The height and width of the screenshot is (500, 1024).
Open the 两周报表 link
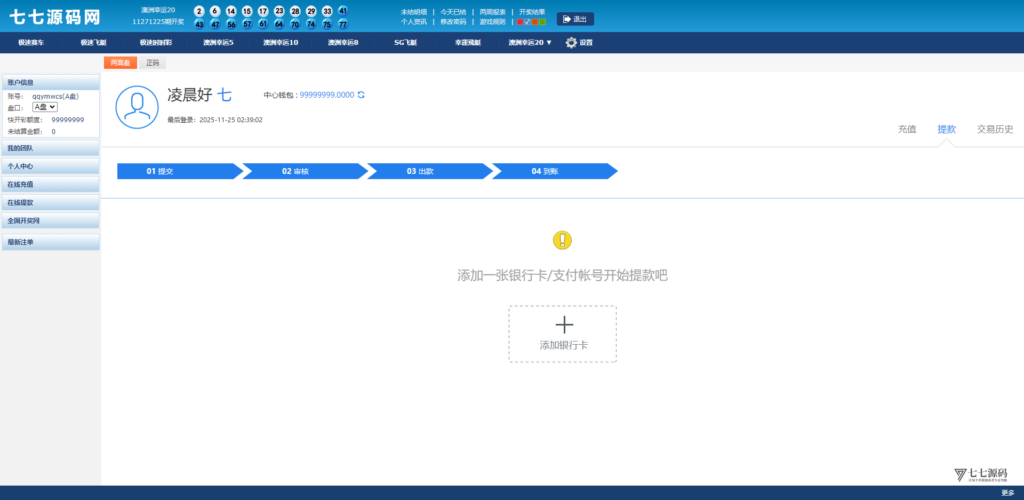tap(492, 12)
